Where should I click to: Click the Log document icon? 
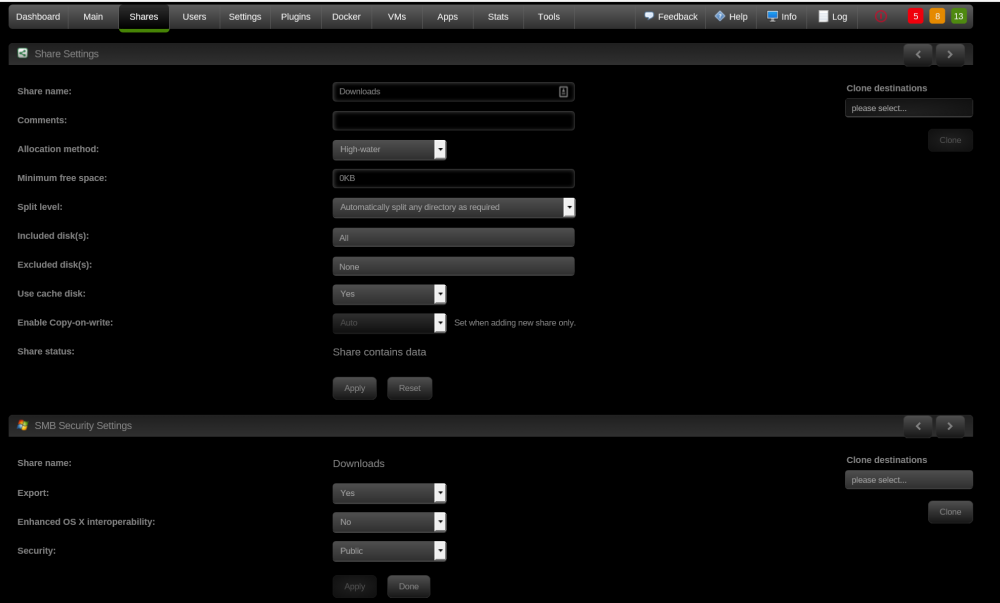823,16
